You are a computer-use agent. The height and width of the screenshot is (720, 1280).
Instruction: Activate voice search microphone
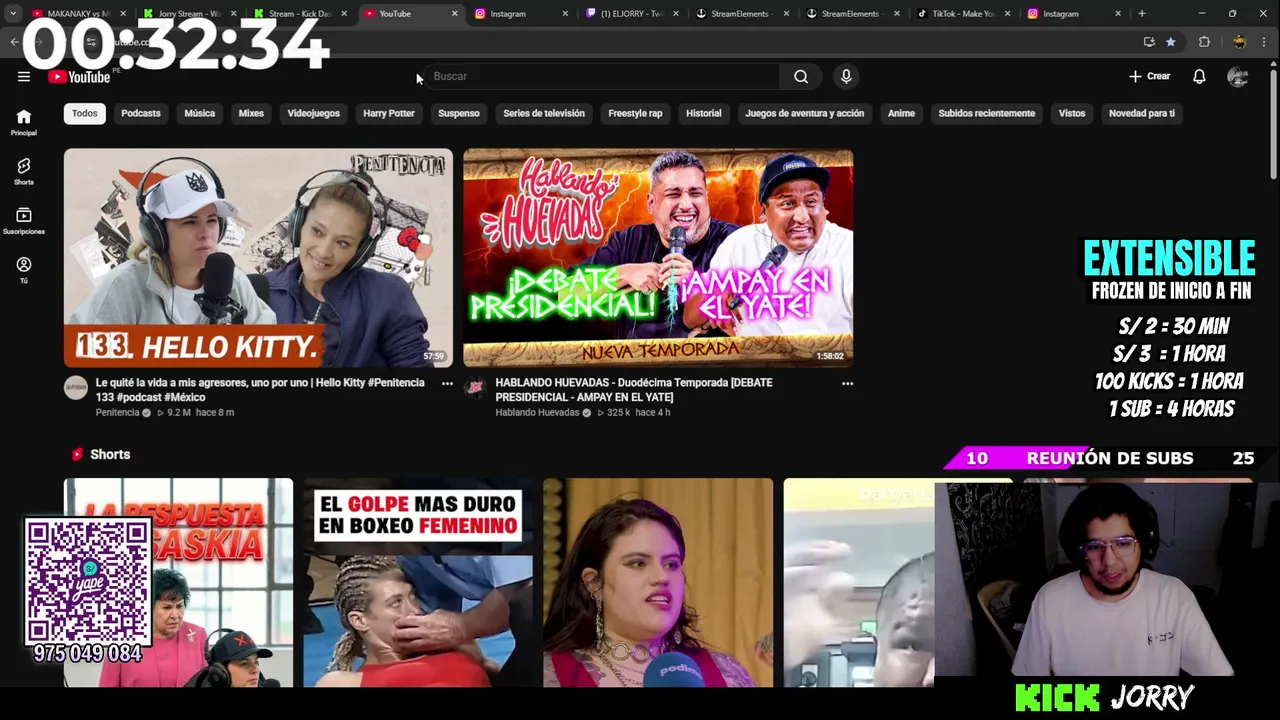tap(846, 76)
